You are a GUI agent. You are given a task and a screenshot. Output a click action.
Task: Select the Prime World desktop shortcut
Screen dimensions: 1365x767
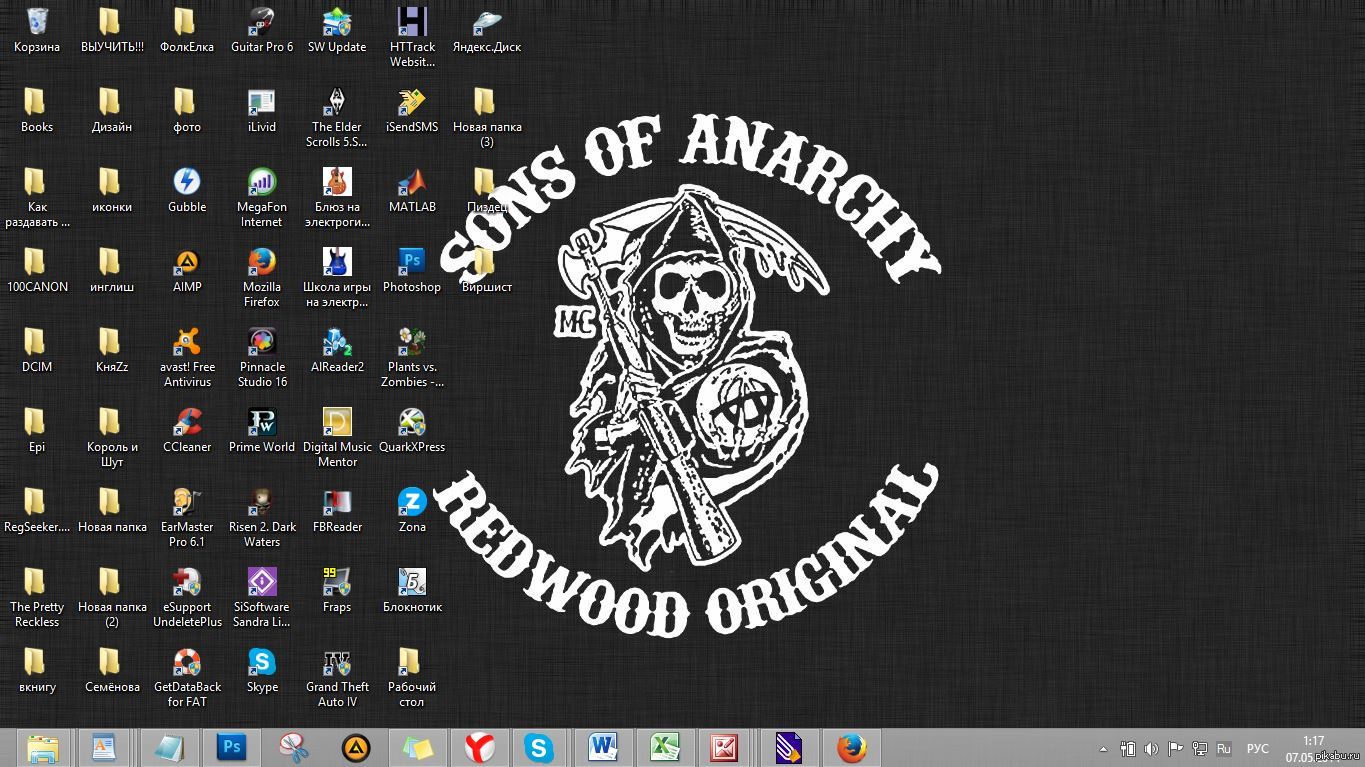262,430
